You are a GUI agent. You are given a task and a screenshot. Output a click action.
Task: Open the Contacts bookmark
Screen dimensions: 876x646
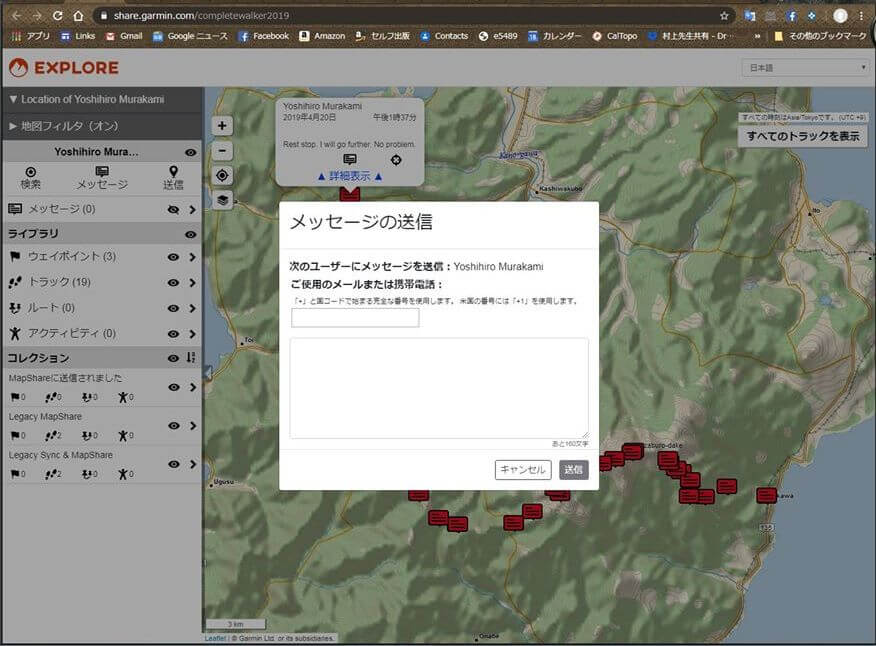[x=444, y=36]
